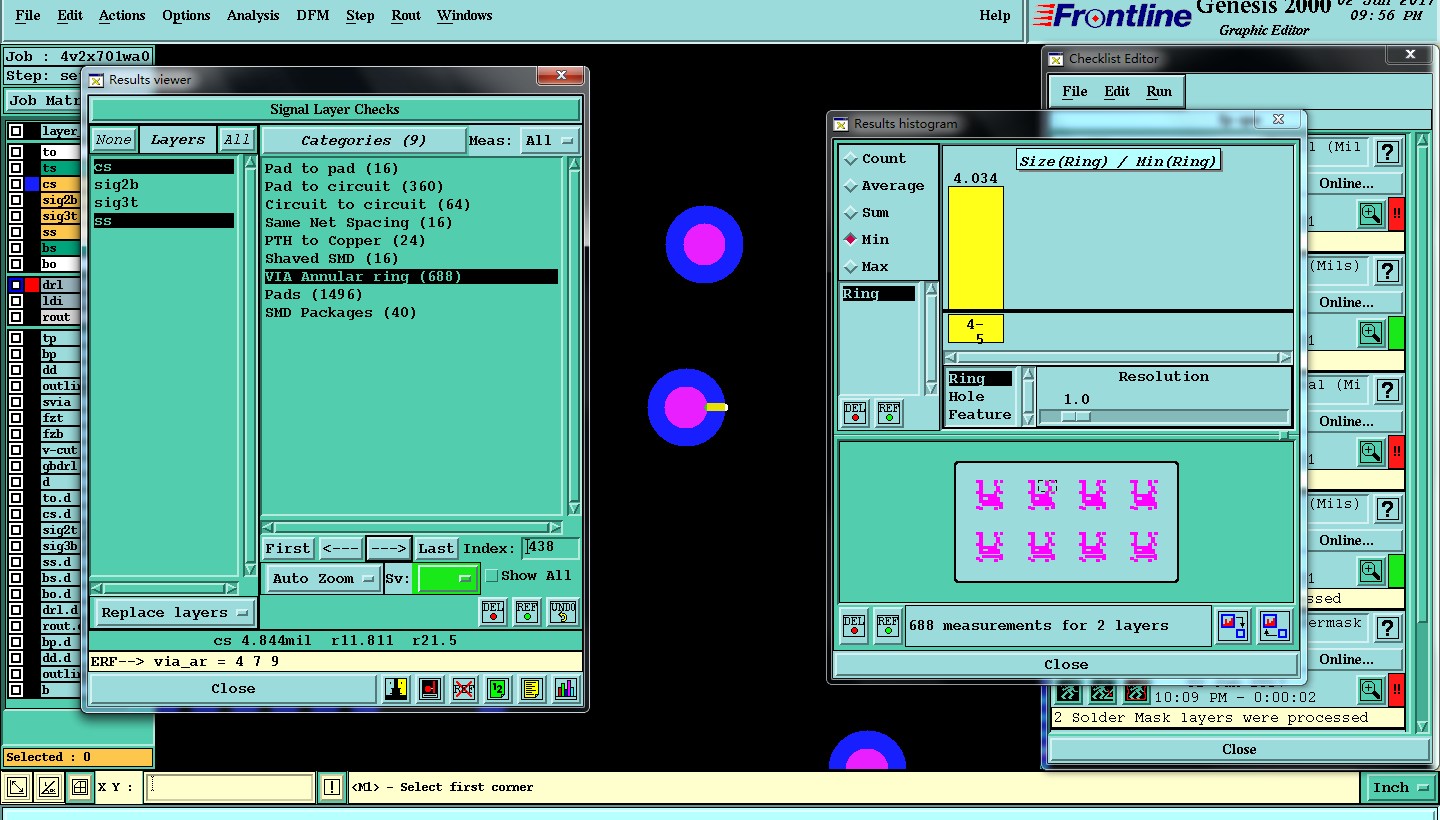Click the red color swatch of drl layer
Image resolution: width=1440 pixels, height=820 pixels.
32,285
